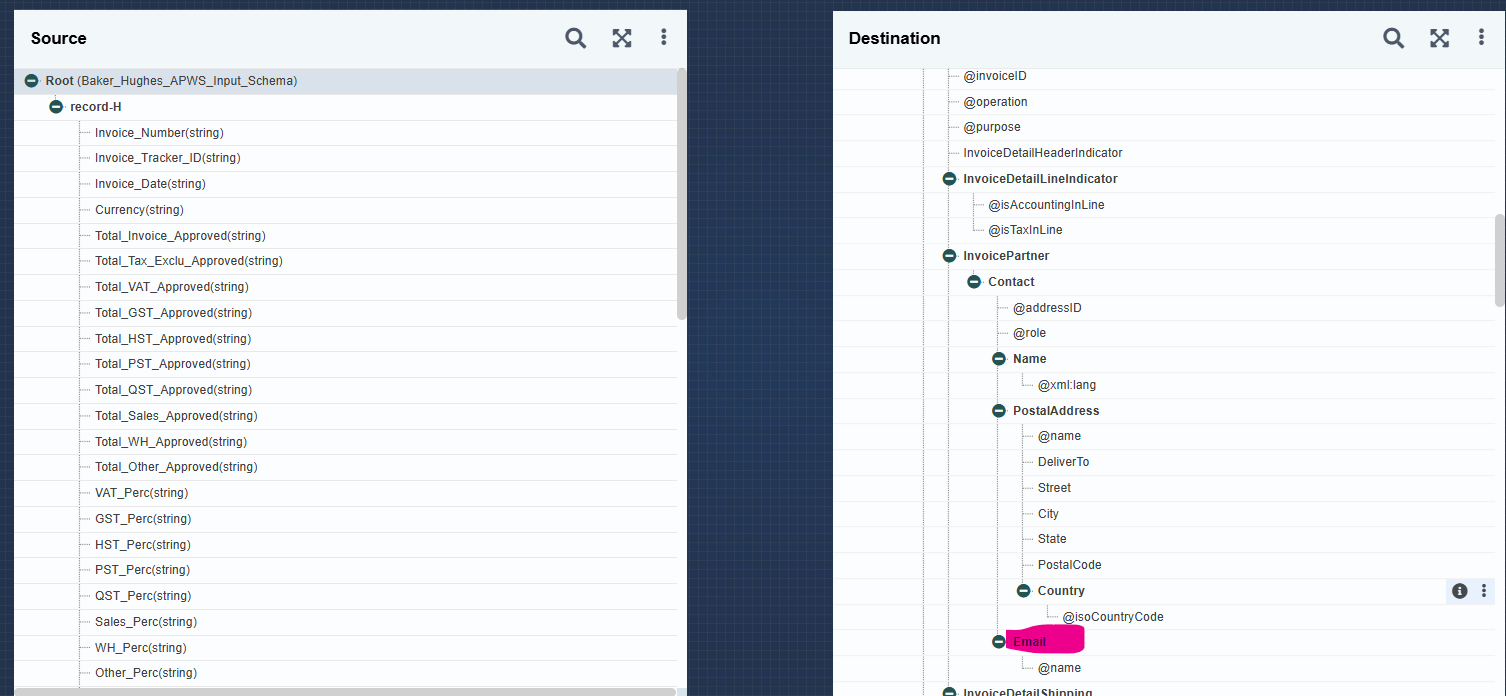Viewport: 1506px width, 696px height.
Task: Click the Destination panel vertical scrollbar
Action: pyautogui.click(x=1499, y=260)
